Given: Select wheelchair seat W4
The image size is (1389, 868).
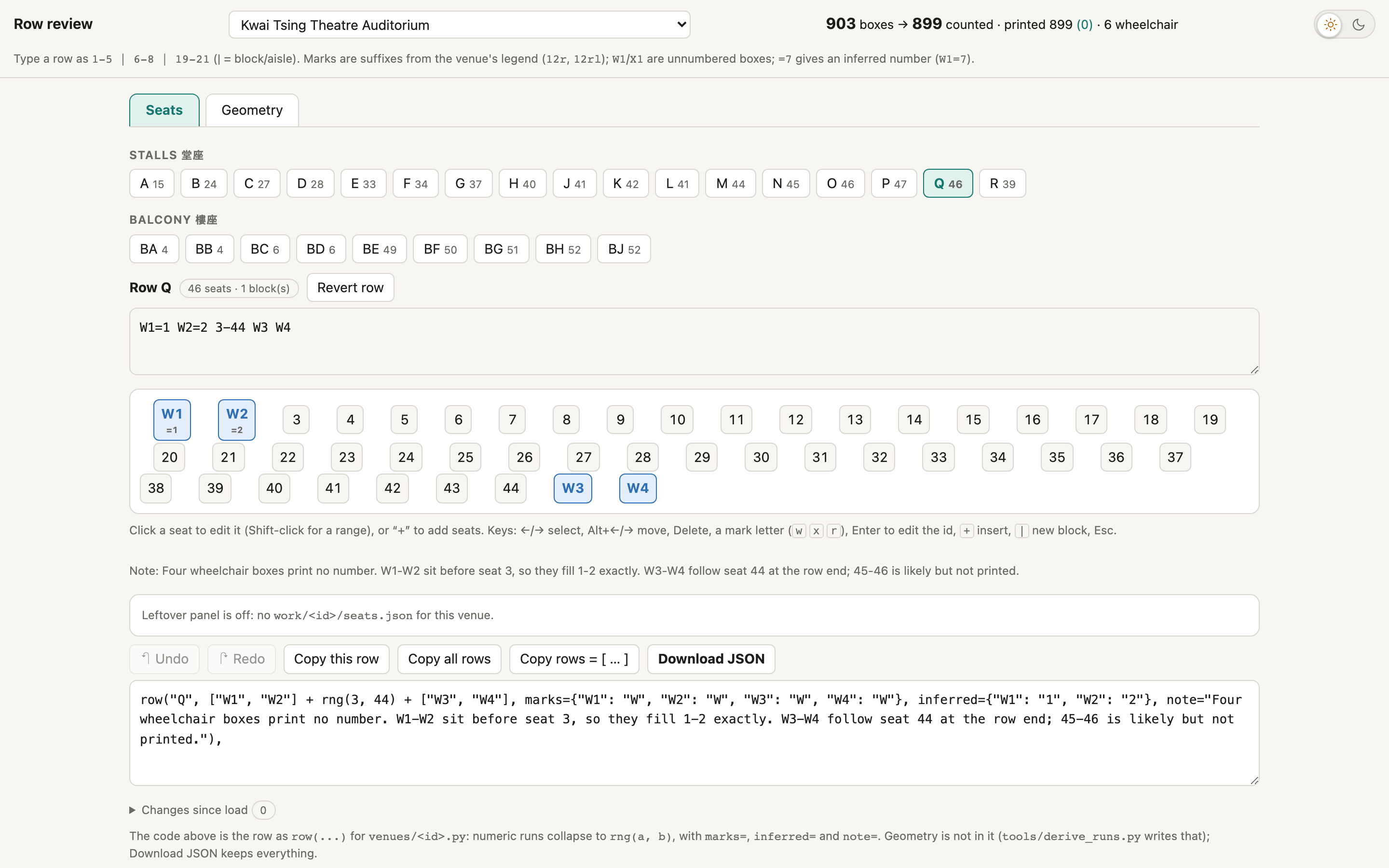Looking at the screenshot, I should [x=638, y=488].
